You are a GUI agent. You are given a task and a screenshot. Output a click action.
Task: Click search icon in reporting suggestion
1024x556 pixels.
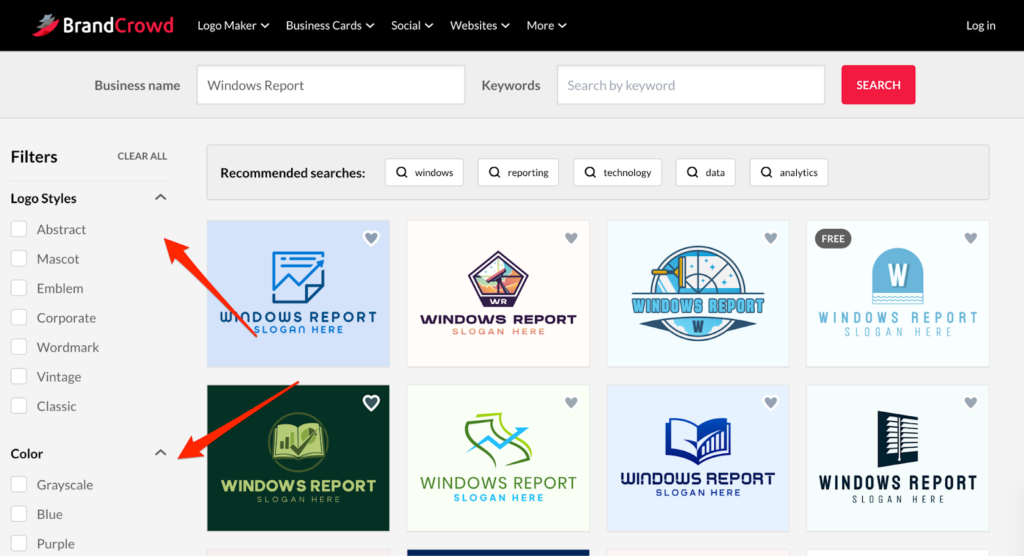(x=494, y=172)
